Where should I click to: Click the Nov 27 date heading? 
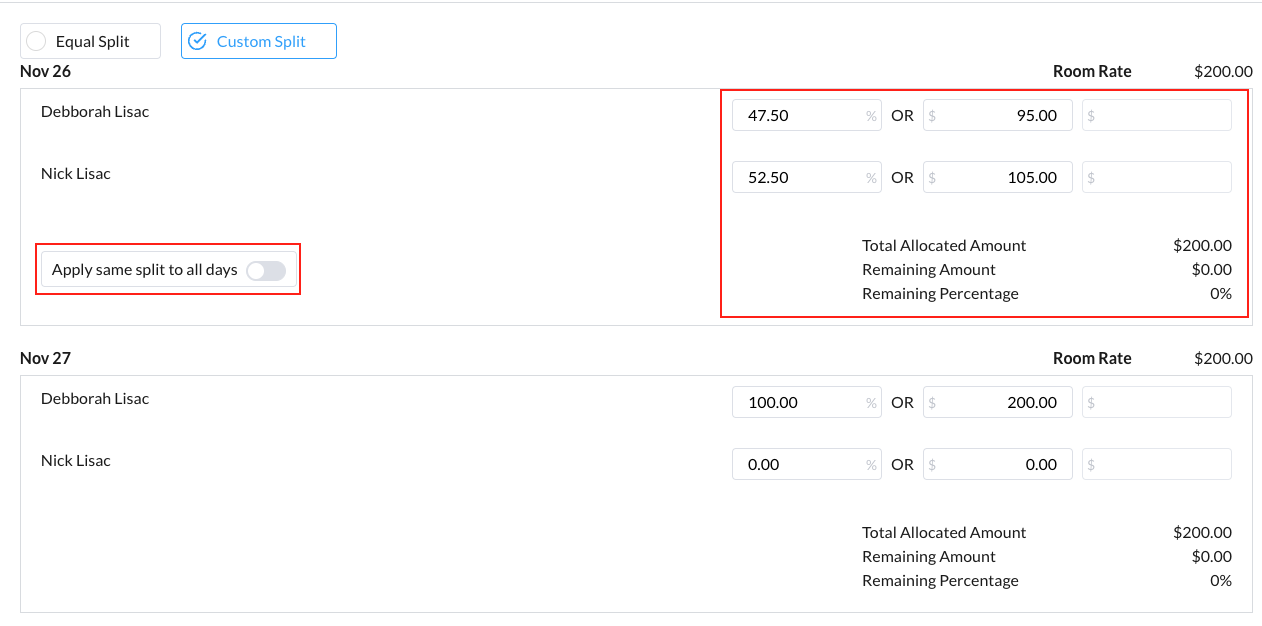(45, 358)
